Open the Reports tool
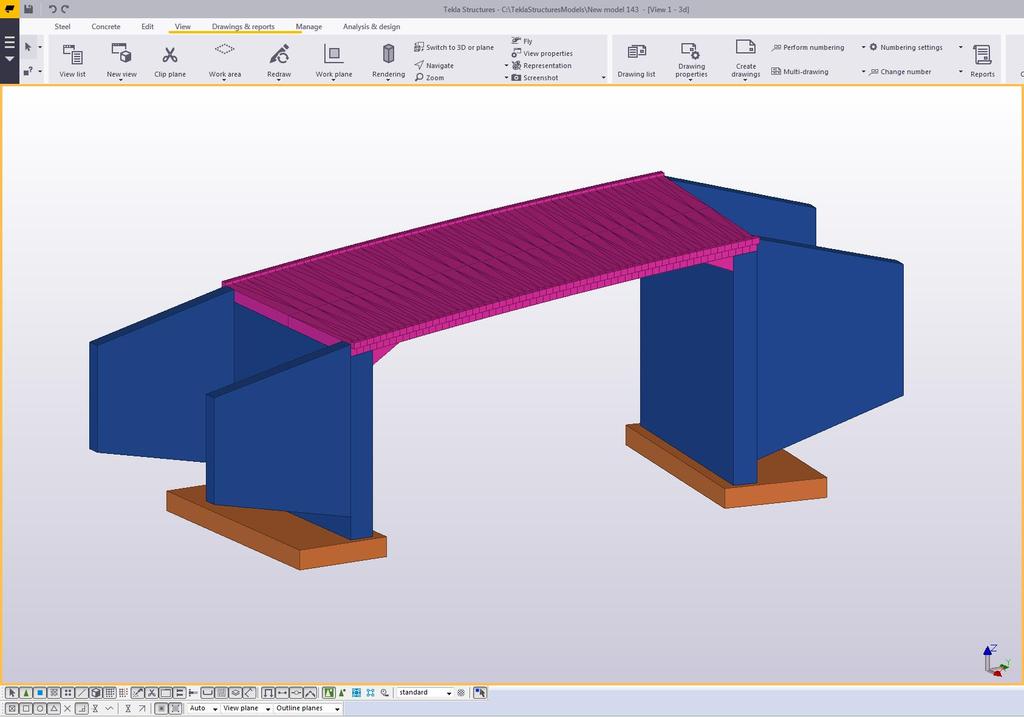 tap(982, 60)
